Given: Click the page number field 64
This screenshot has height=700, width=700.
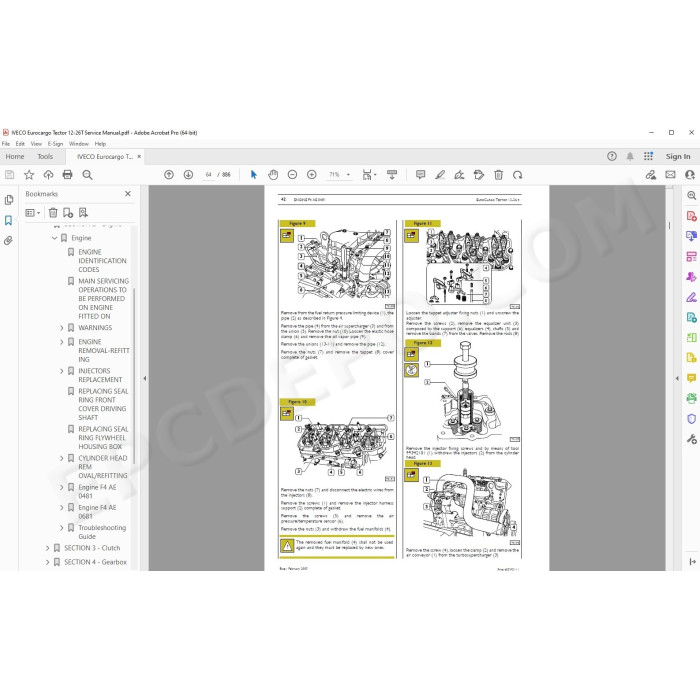Looking at the screenshot, I should pyautogui.click(x=208, y=175).
